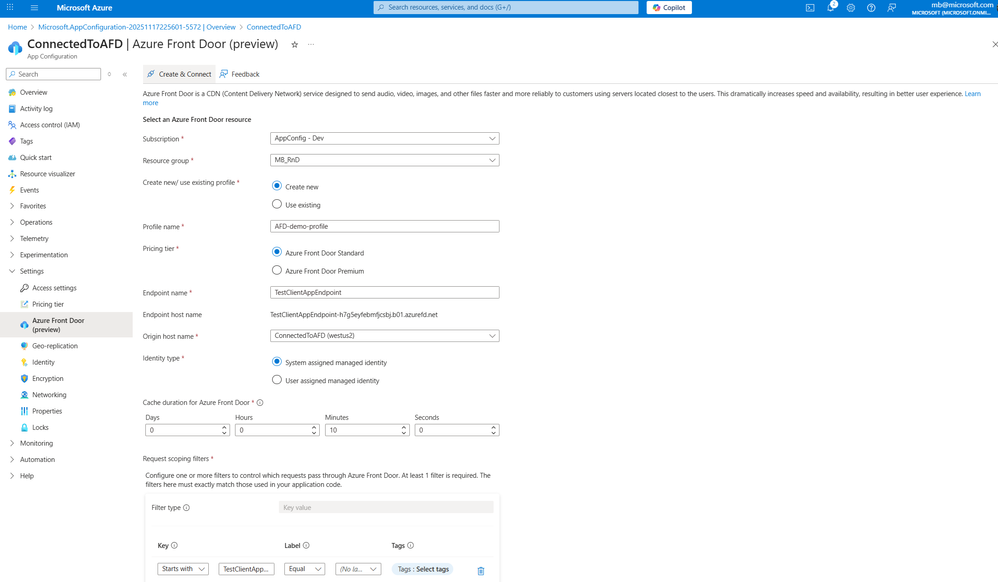
Task: Show the Cache duration info icon tooltip
Action: (x=260, y=402)
